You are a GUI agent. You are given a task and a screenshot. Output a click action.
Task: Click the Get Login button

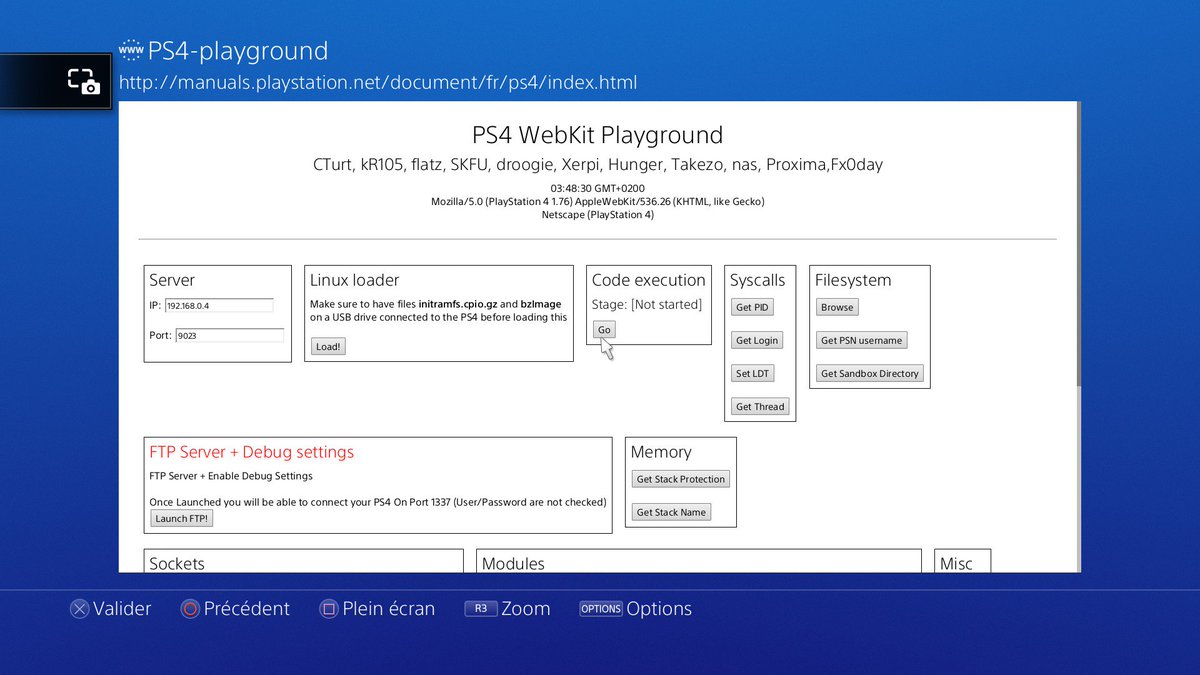point(757,340)
